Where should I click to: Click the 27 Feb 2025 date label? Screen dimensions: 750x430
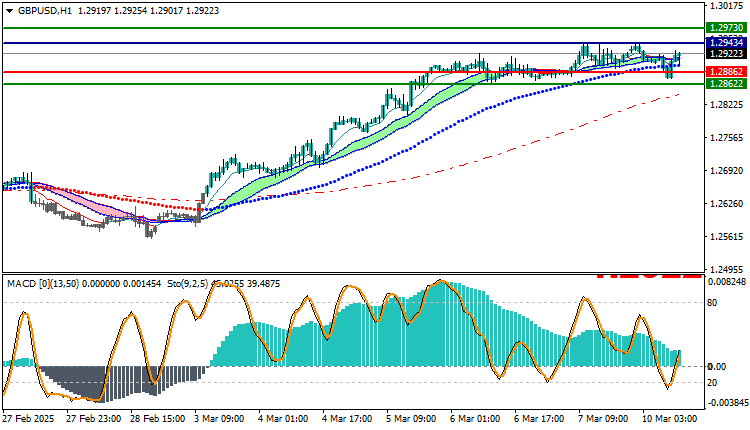coord(28,419)
